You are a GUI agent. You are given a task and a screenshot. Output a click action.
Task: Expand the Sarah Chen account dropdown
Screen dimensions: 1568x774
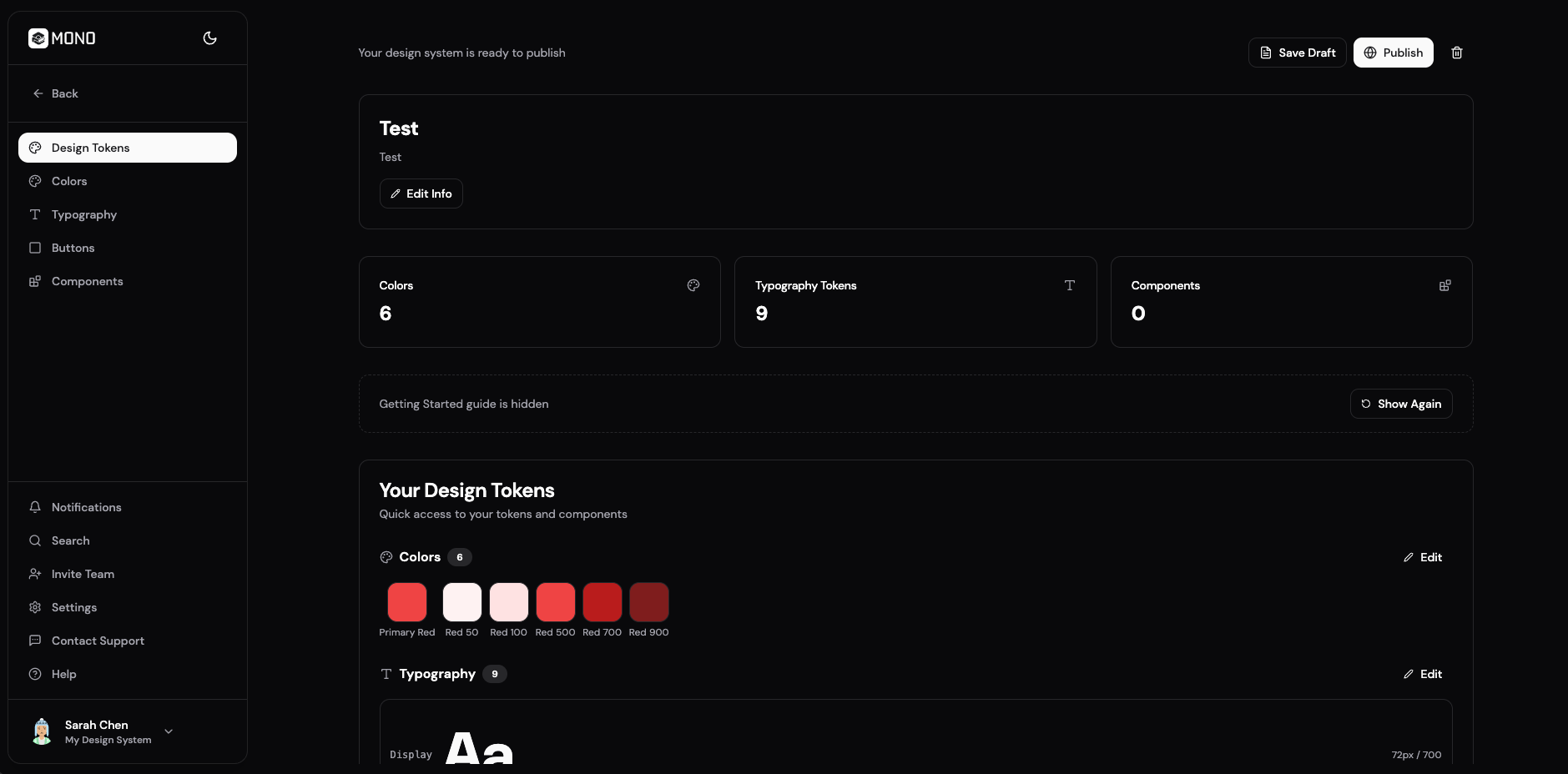169,731
